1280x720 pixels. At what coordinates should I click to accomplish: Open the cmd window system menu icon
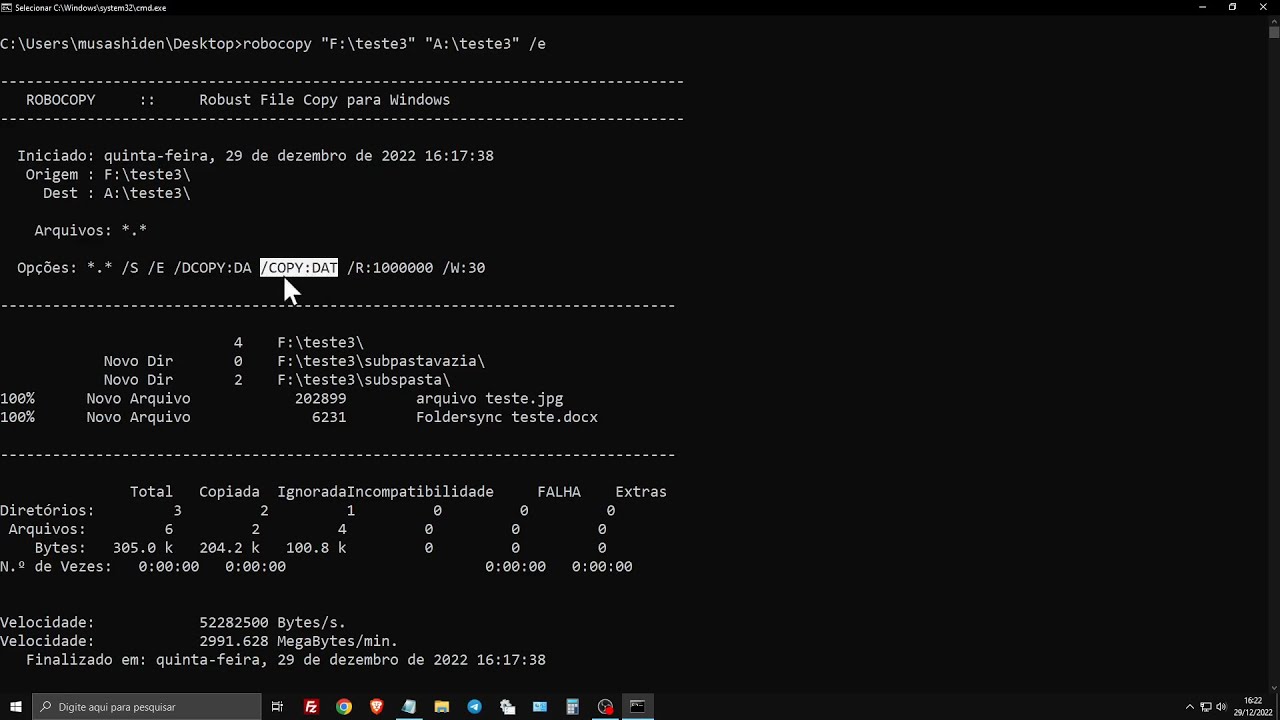[x=6, y=7]
